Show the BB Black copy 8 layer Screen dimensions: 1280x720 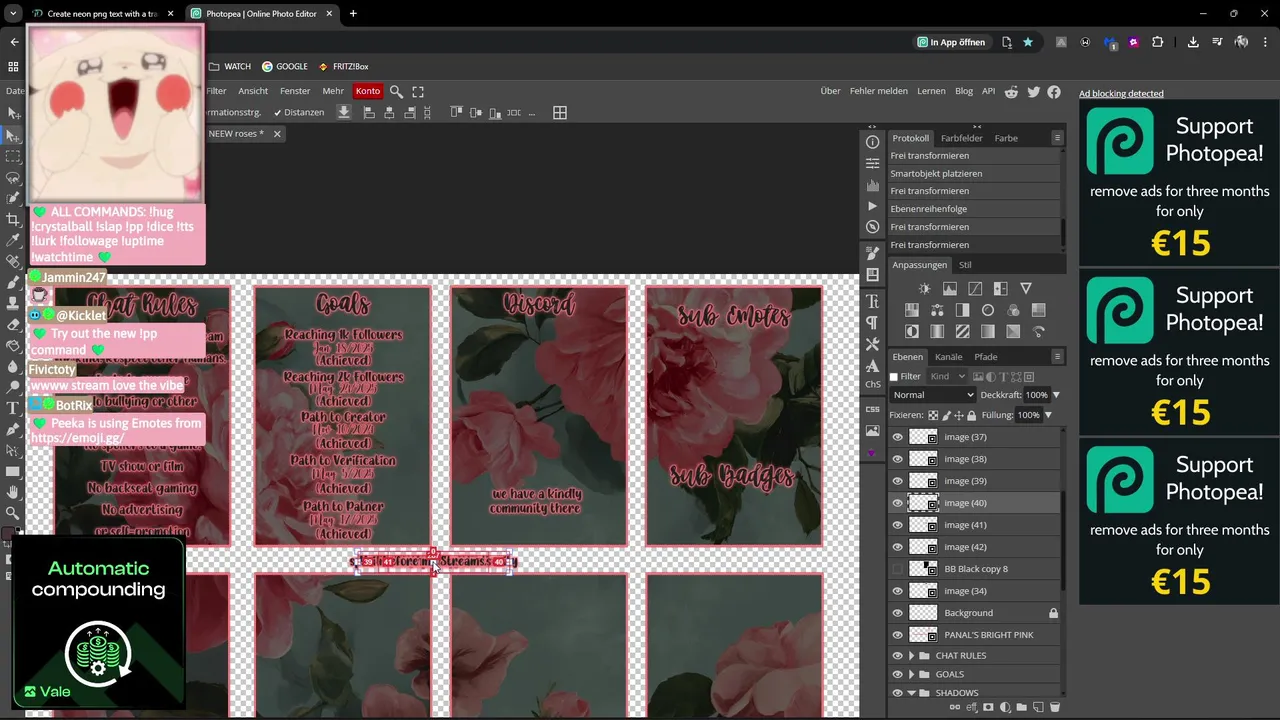click(x=897, y=569)
